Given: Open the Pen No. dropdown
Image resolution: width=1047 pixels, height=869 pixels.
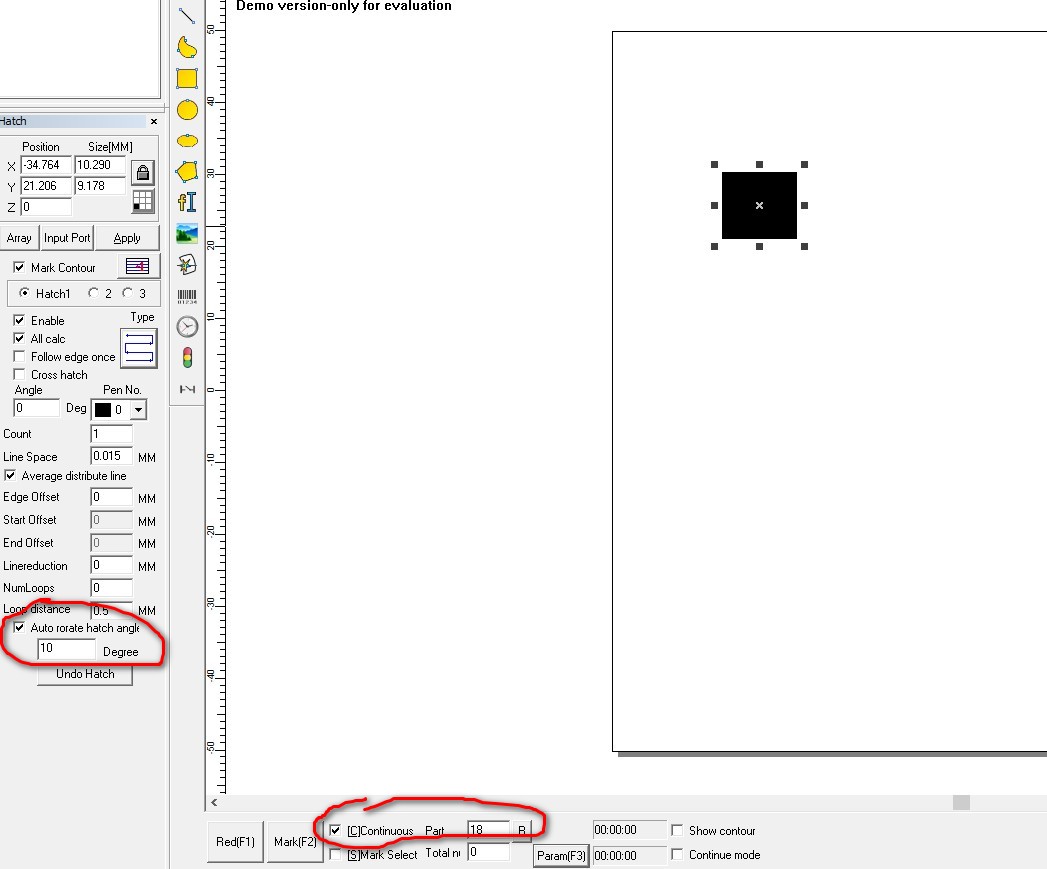Looking at the screenshot, I should [x=138, y=410].
